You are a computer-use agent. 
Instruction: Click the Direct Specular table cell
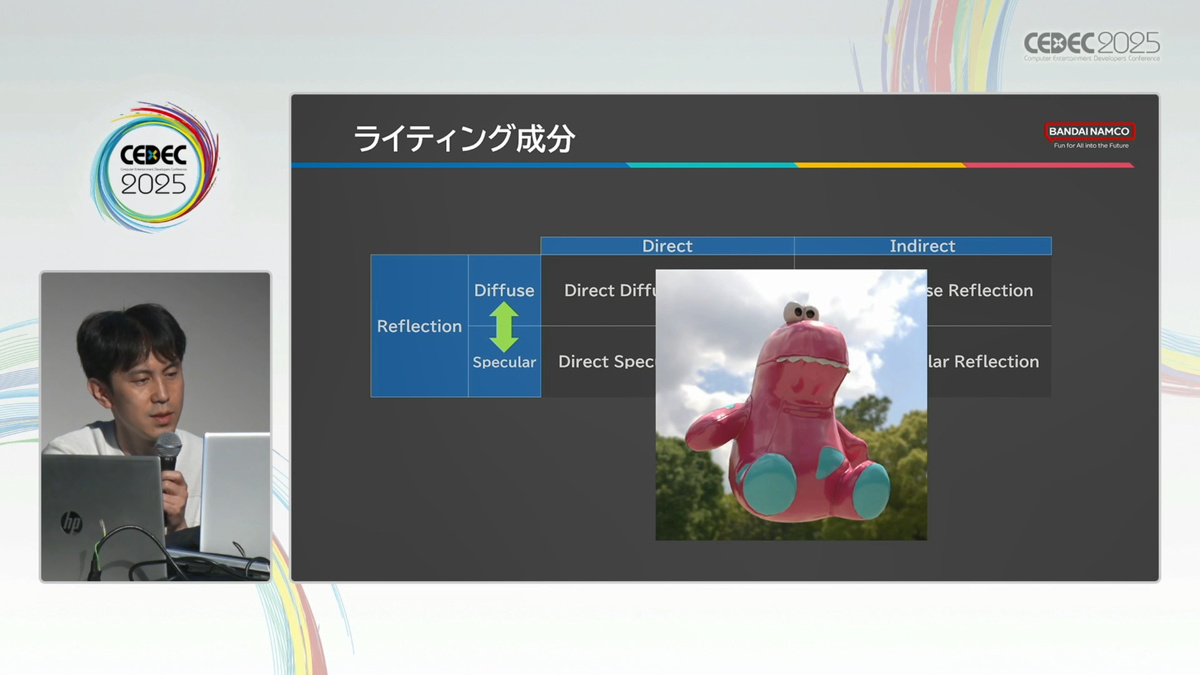(598, 361)
